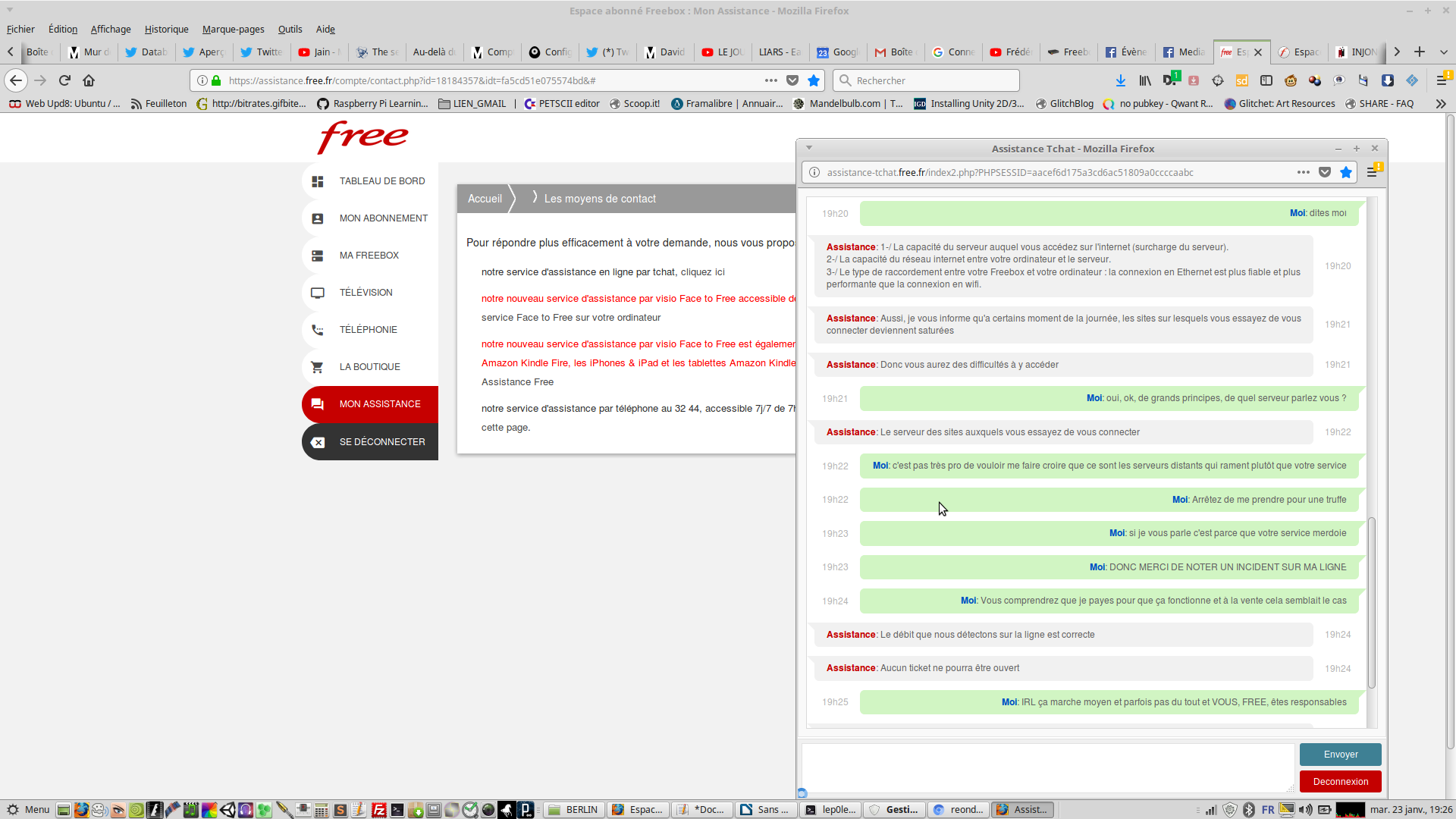Screen dimensions: 1456x819
Task: Click the downloads arrow icon
Action: [1120, 80]
